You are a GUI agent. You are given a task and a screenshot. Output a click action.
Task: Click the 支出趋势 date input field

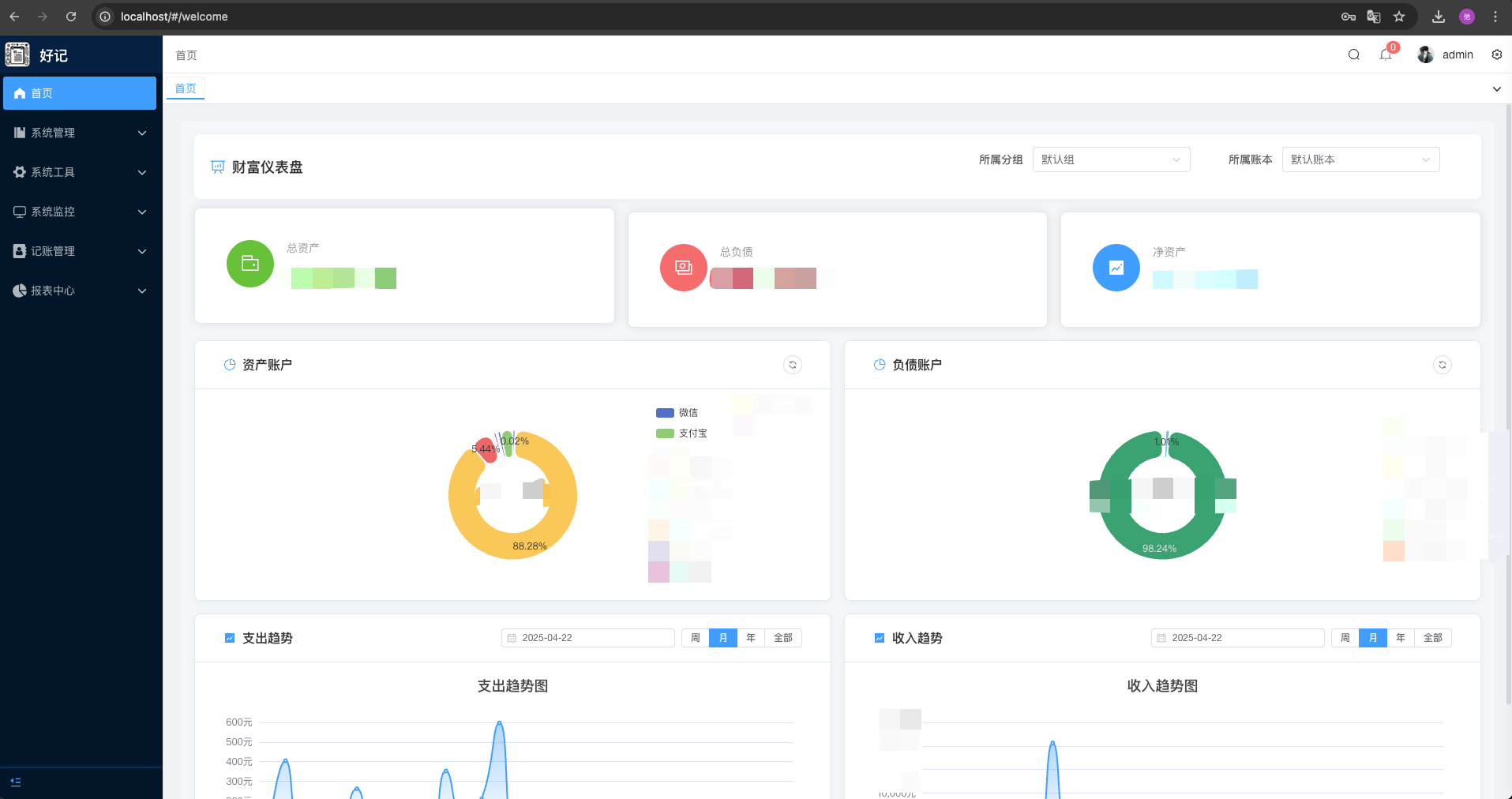588,638
